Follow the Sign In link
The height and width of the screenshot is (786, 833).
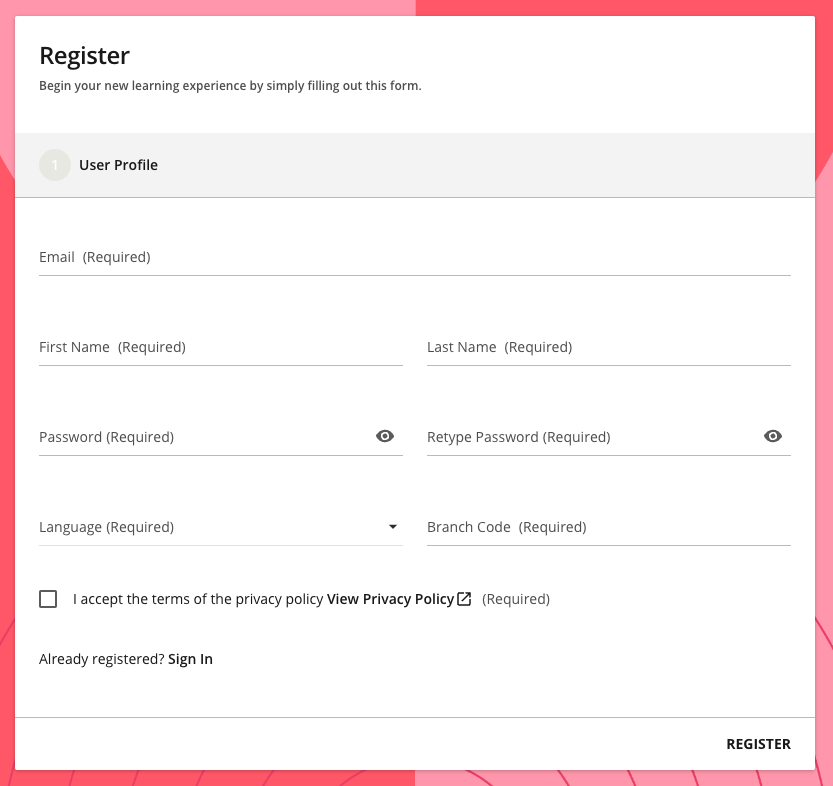click(190, 659)
